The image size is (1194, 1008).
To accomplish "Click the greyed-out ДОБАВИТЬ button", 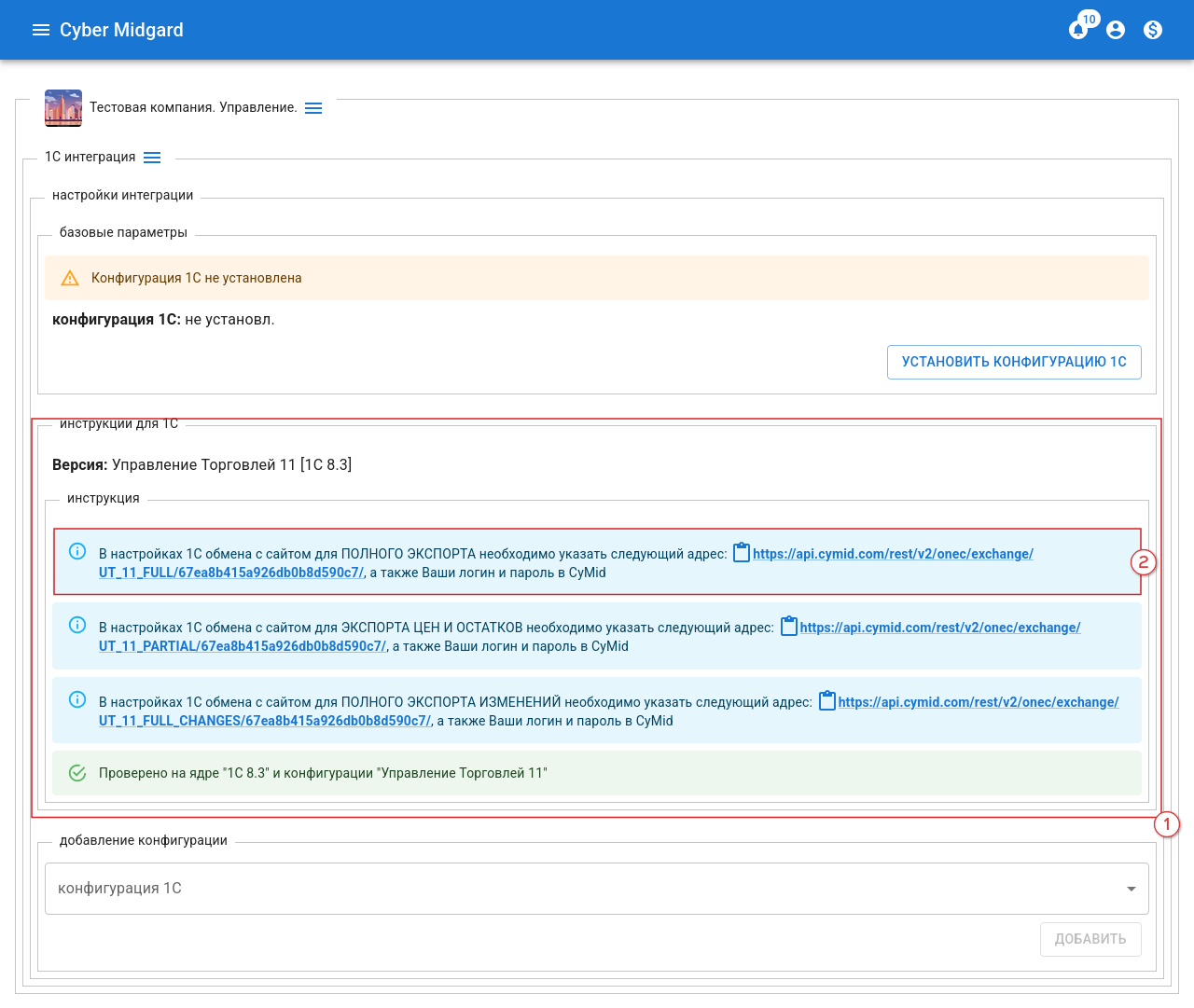I will click(1090, 939).
